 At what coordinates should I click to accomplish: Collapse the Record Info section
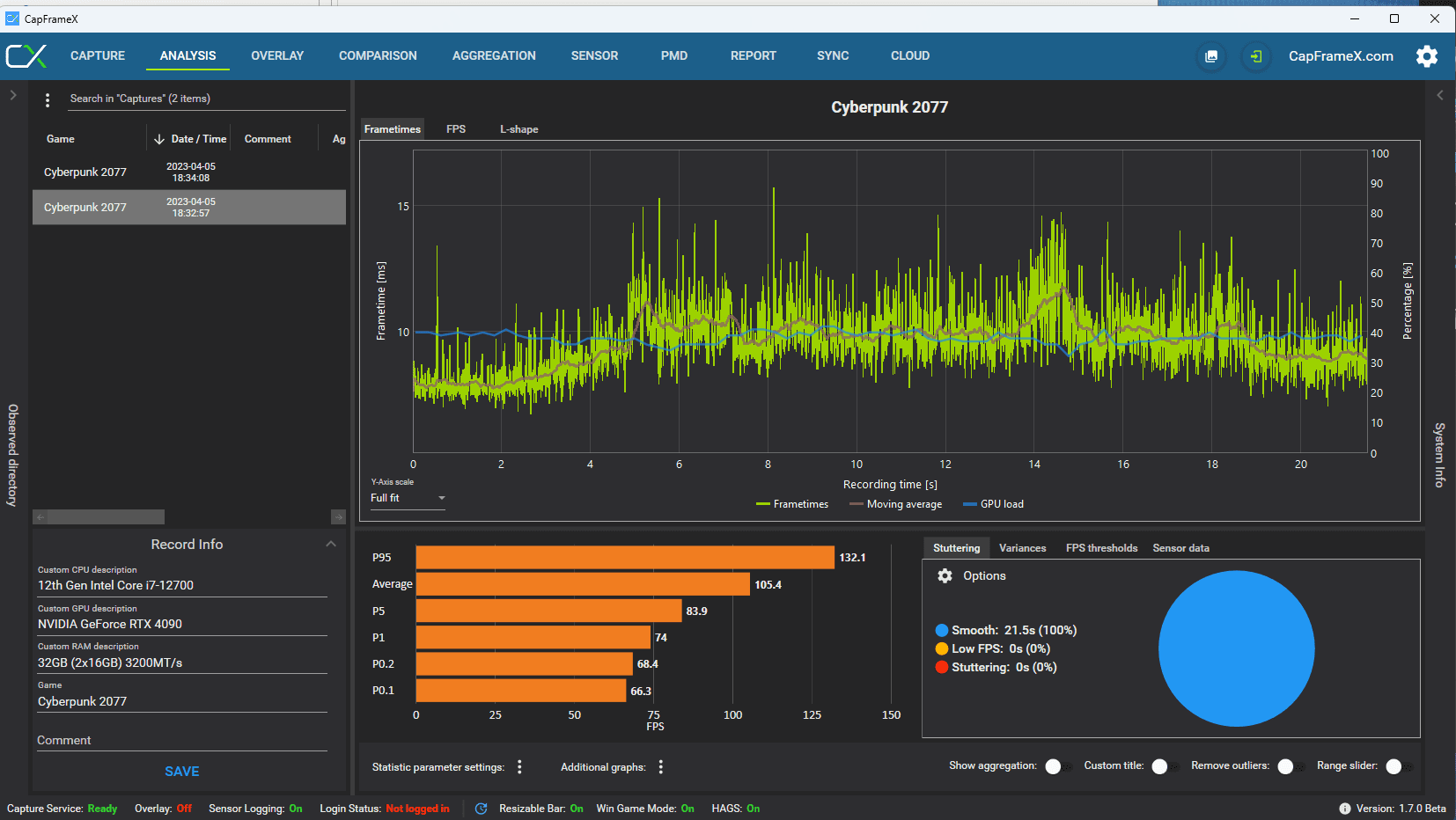click(331, 544)
